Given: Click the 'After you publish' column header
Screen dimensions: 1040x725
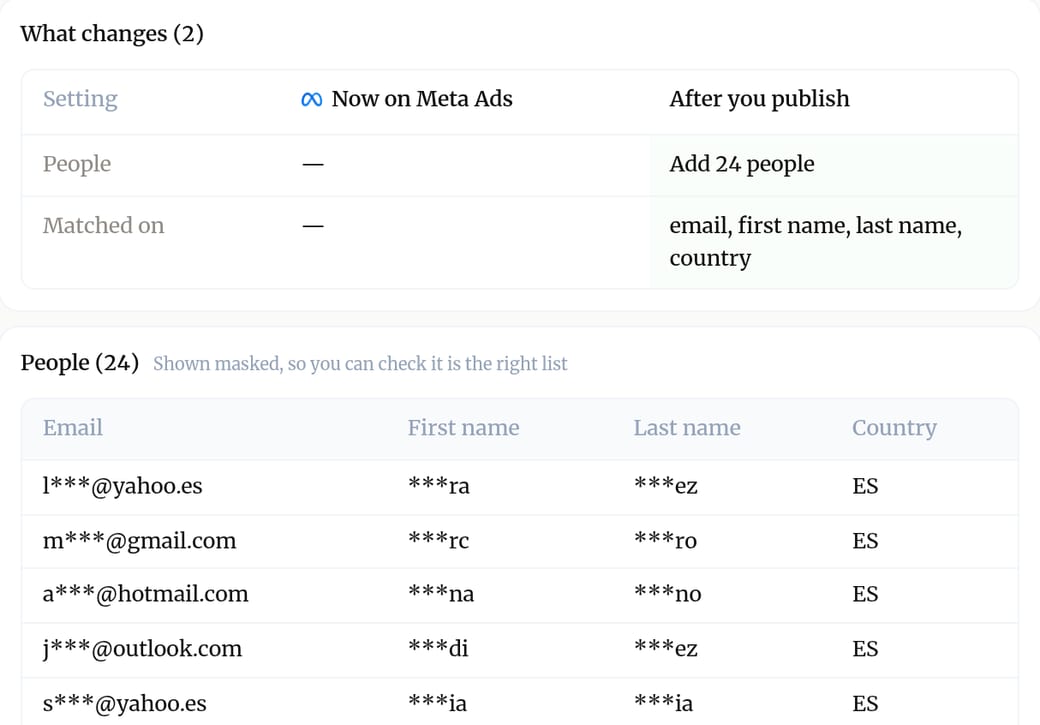Looking at the screenshot, I should [x=759, y=99].
